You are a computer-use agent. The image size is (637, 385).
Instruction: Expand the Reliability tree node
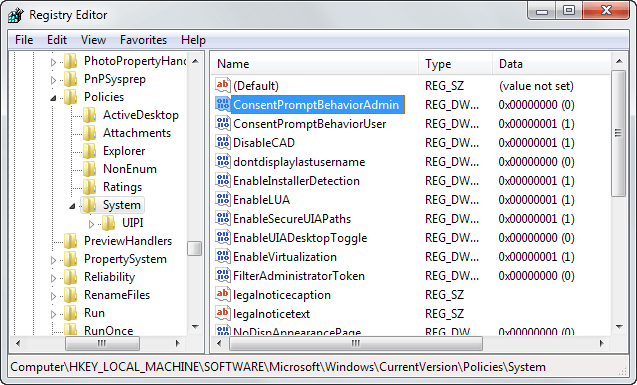tap(53, 278)
